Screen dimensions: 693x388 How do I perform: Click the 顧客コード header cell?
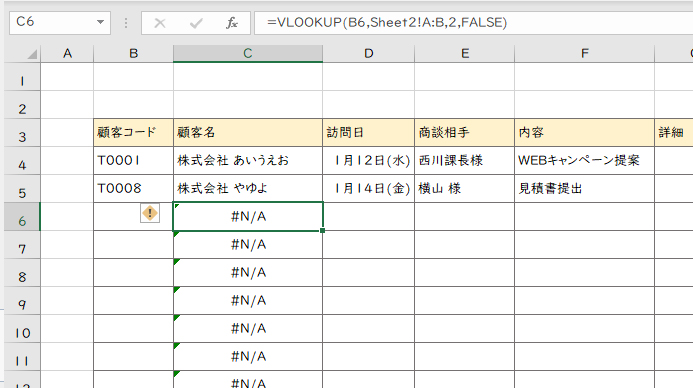(x=133, y=133)
